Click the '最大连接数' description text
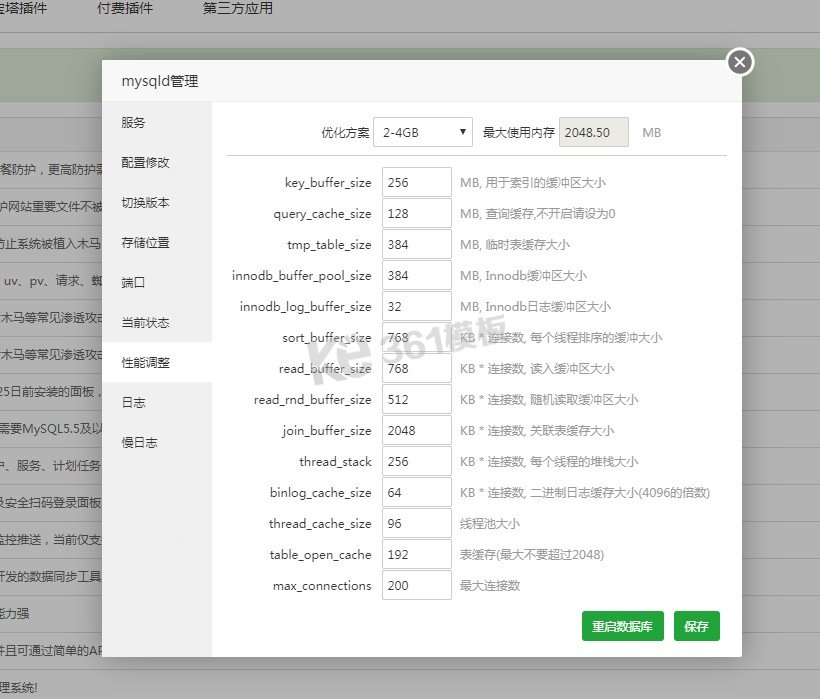 point(489,586)
